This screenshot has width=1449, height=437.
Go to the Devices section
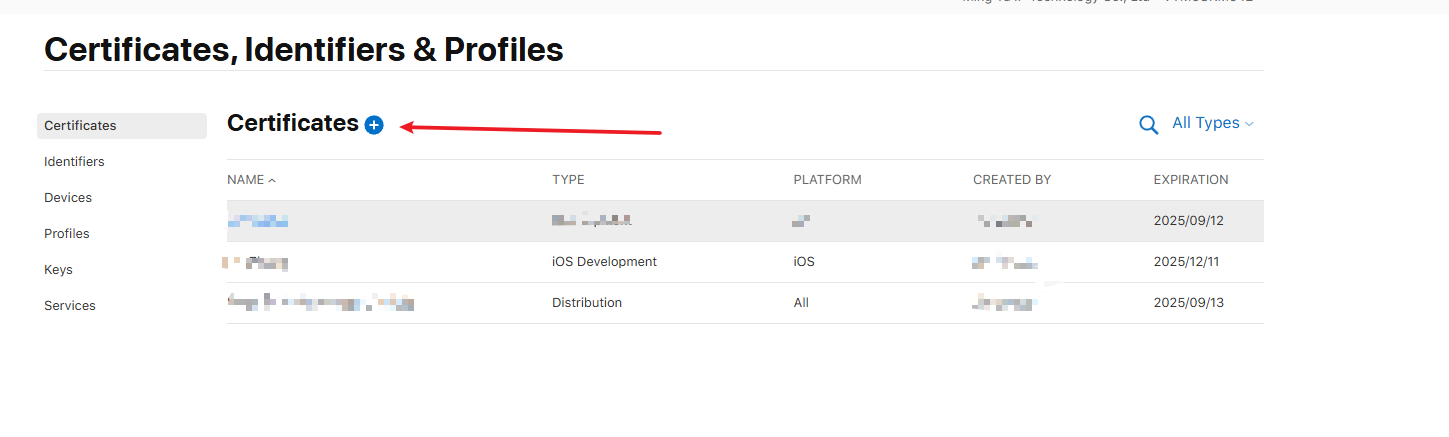tap(68, 198)
